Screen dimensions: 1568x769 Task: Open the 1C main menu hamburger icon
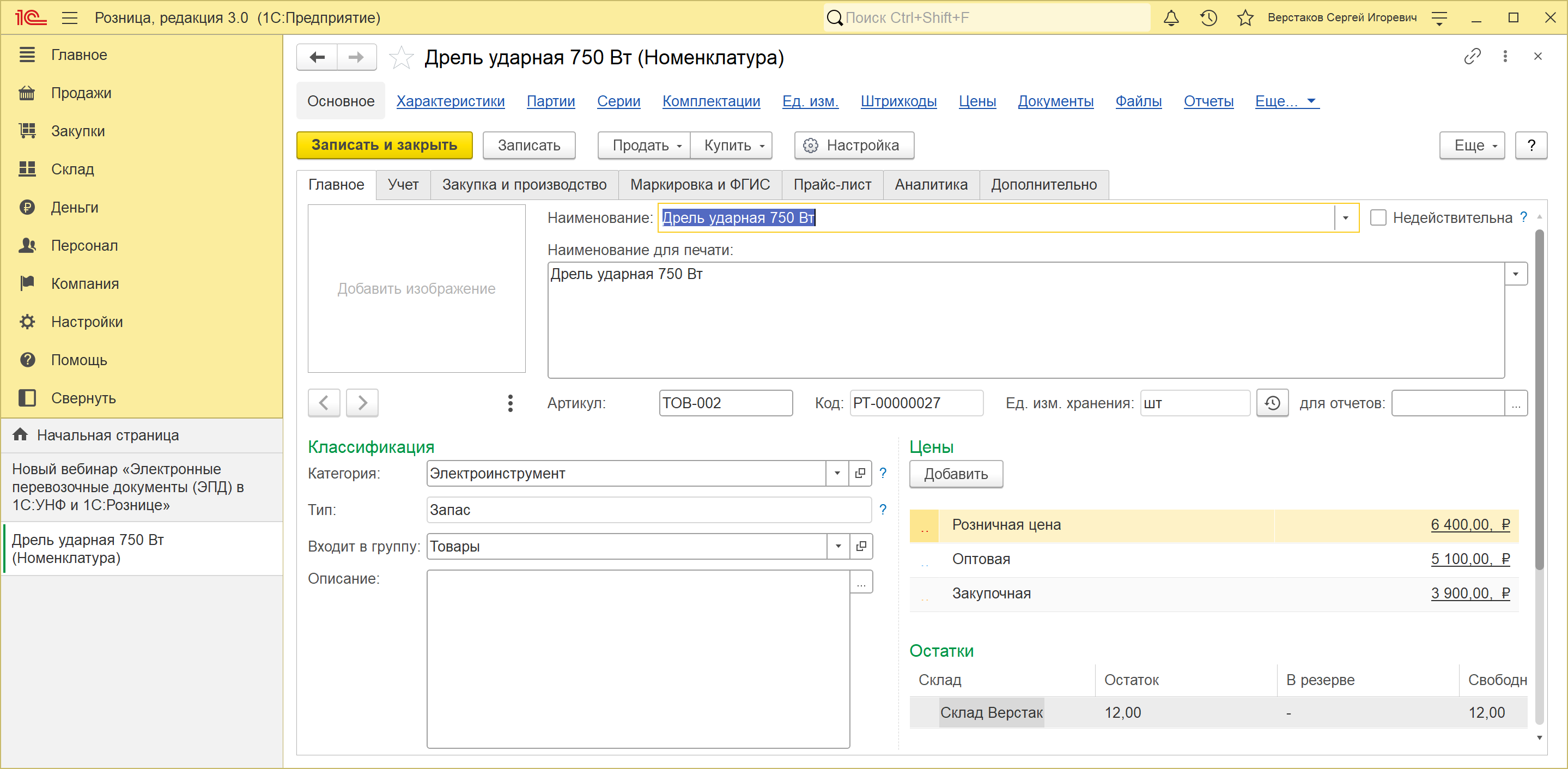[70, 17]
